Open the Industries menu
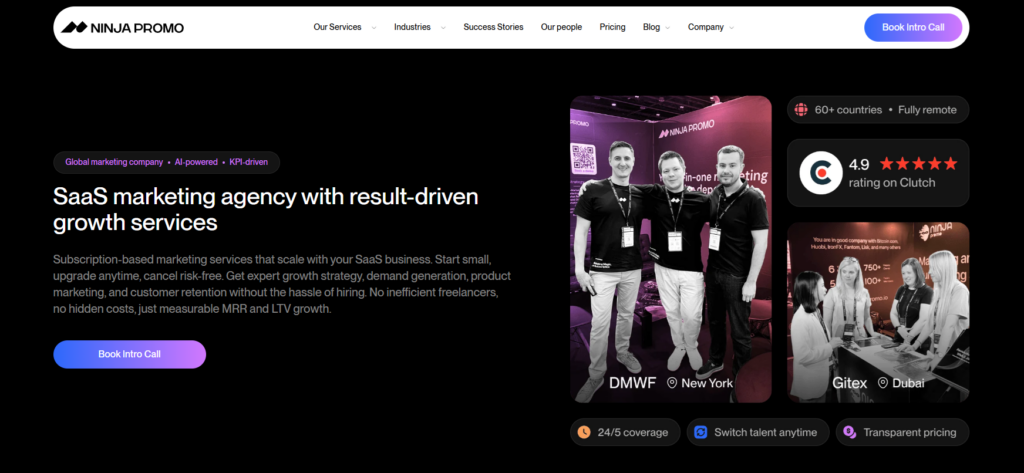Screen dimensions: 1024x473 [x=412, y=27]
